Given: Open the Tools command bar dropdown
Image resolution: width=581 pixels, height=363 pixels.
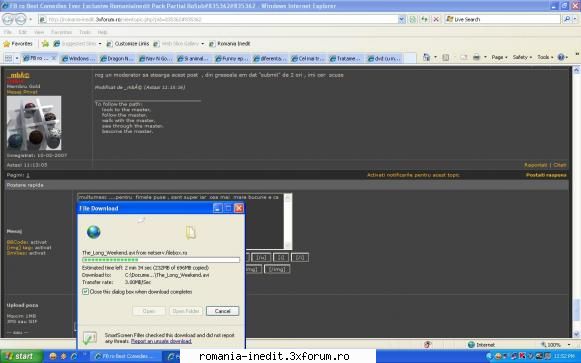Looking at the screenshot, I should tap(545, 57).
